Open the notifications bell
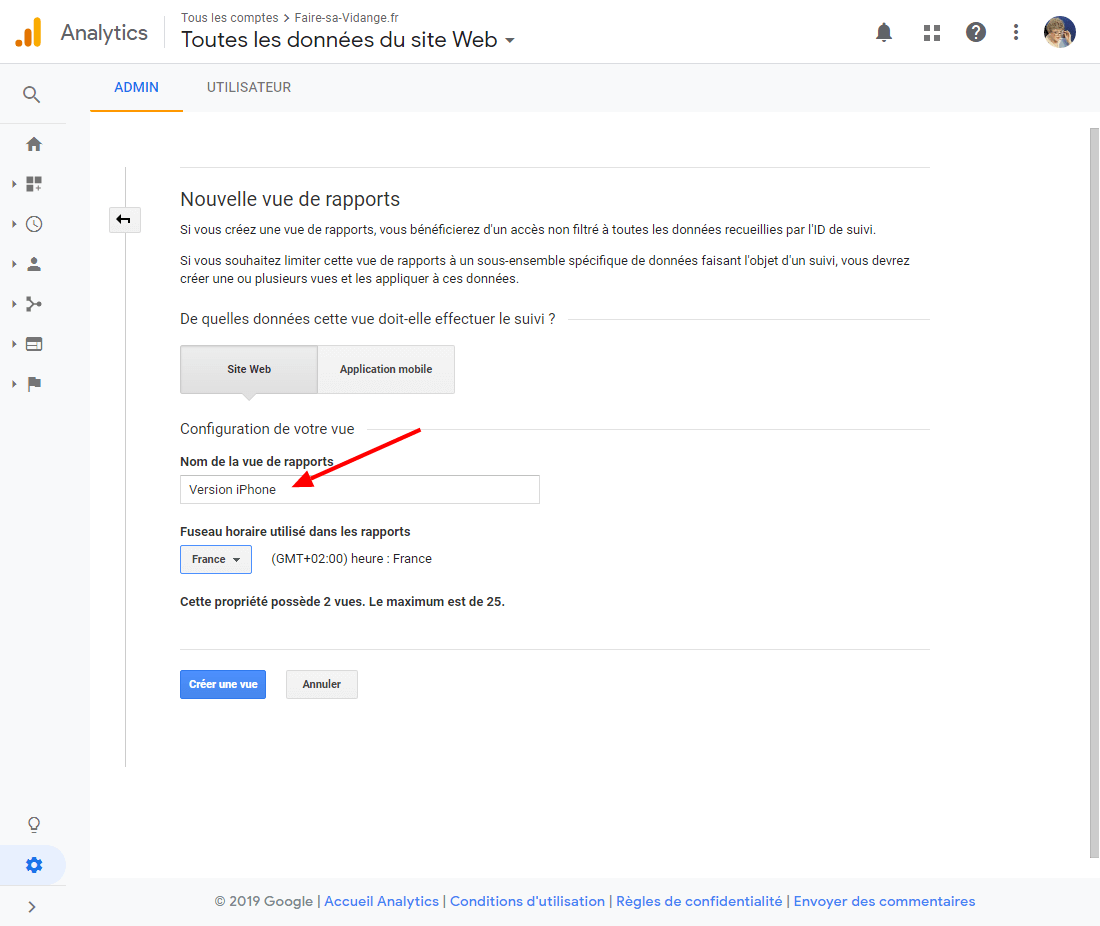Image resolution: width=1100 pixels, height=926 pixels. (884, 32)
